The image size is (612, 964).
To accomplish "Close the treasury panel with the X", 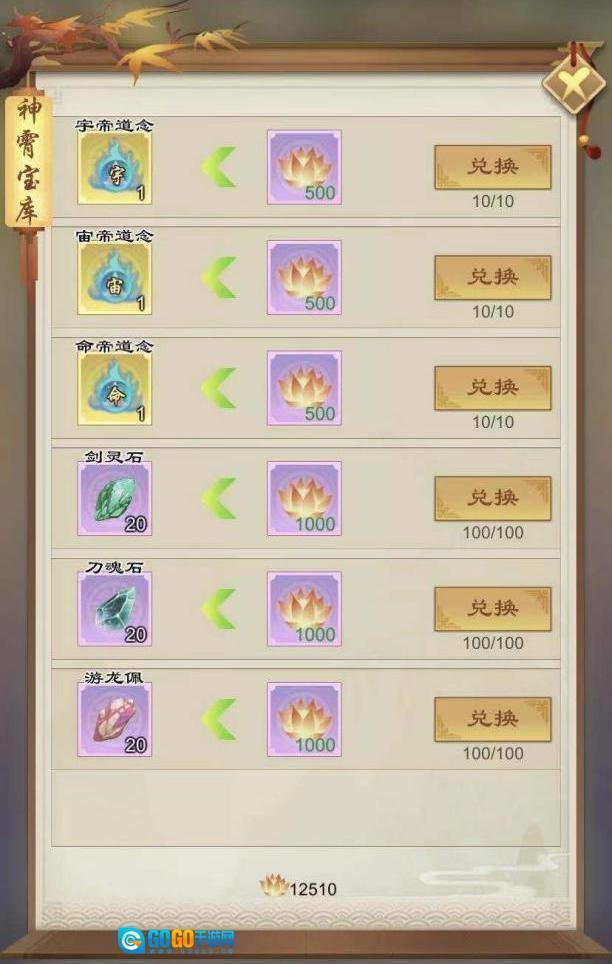I will [573, 84].
